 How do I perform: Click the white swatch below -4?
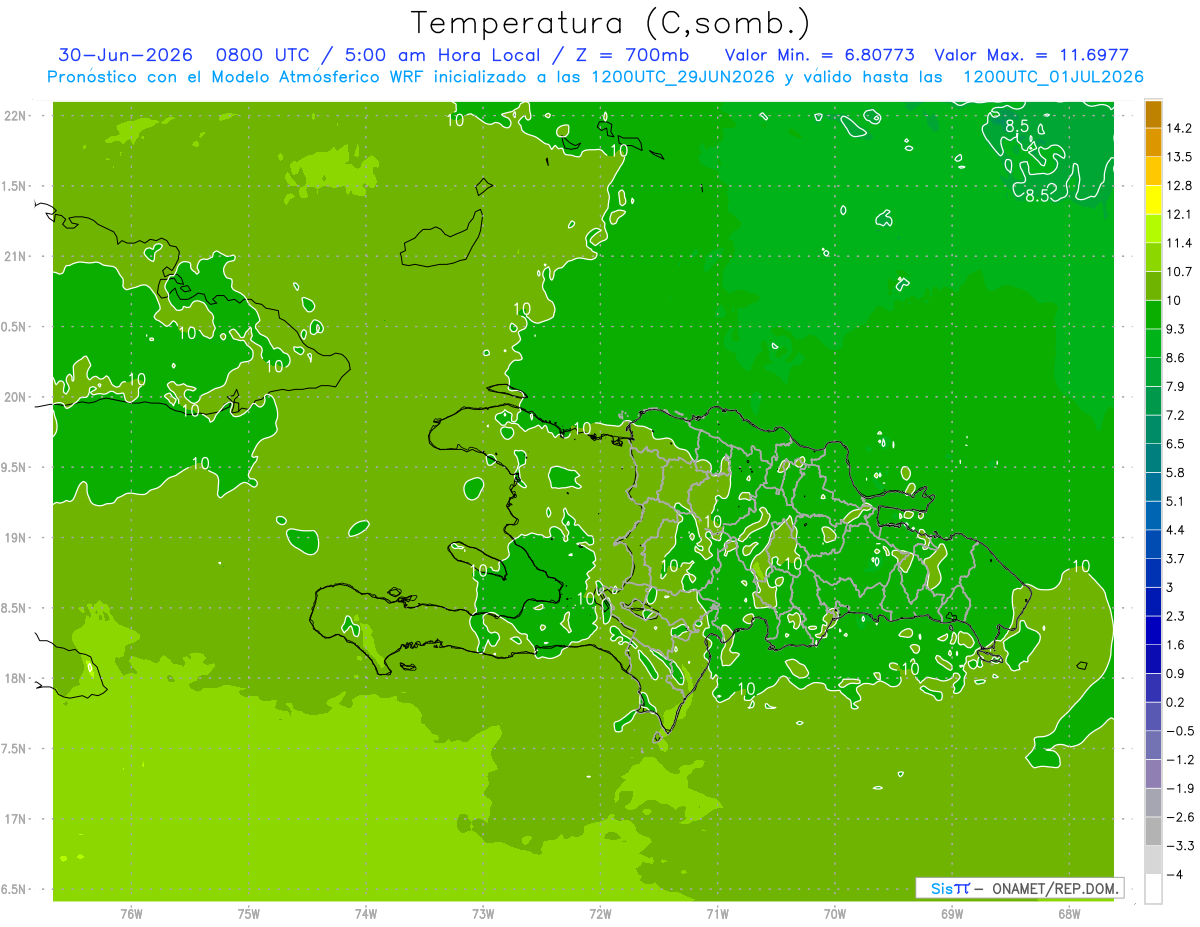(1153, 889)
